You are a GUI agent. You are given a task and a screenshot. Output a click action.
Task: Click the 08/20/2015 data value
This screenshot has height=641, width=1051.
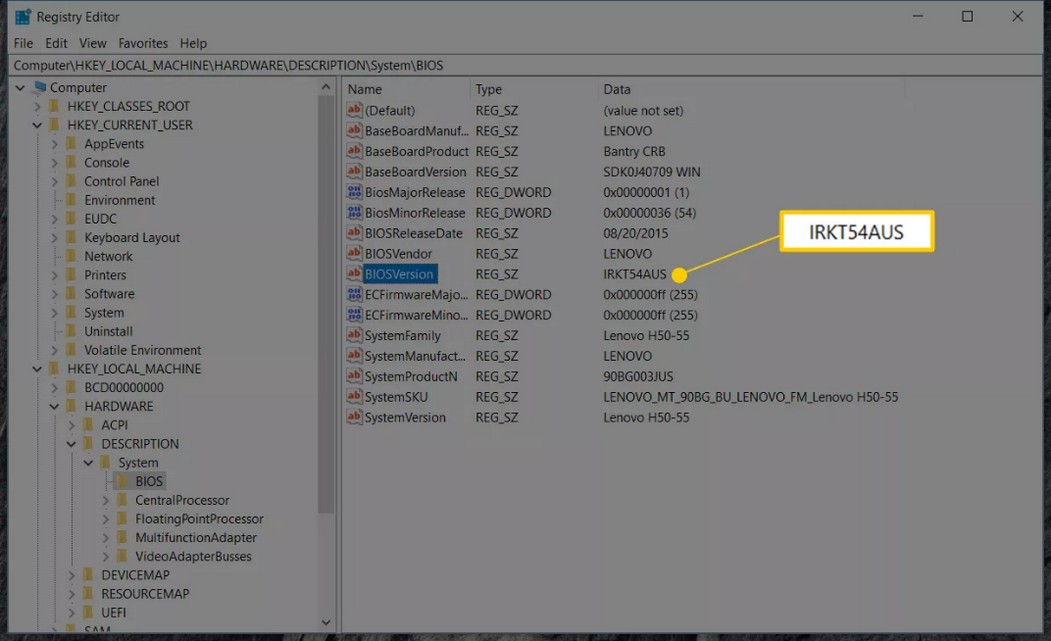pos(635,233)
